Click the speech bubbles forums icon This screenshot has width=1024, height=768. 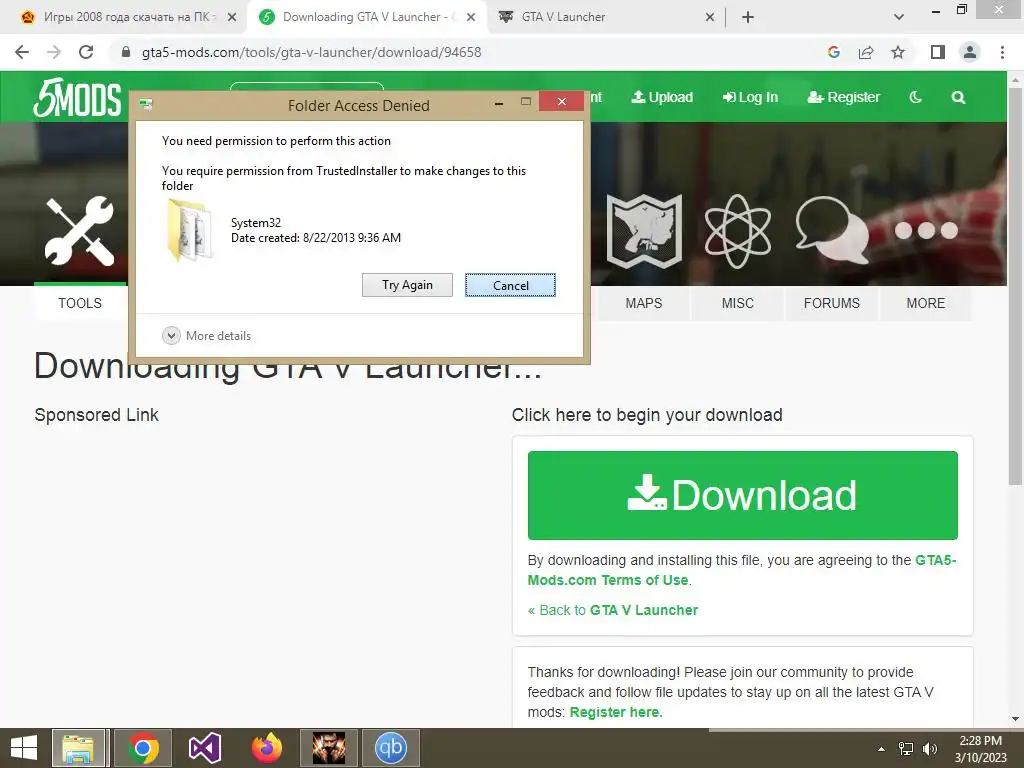pyautogui.click(x=832, y=230)
